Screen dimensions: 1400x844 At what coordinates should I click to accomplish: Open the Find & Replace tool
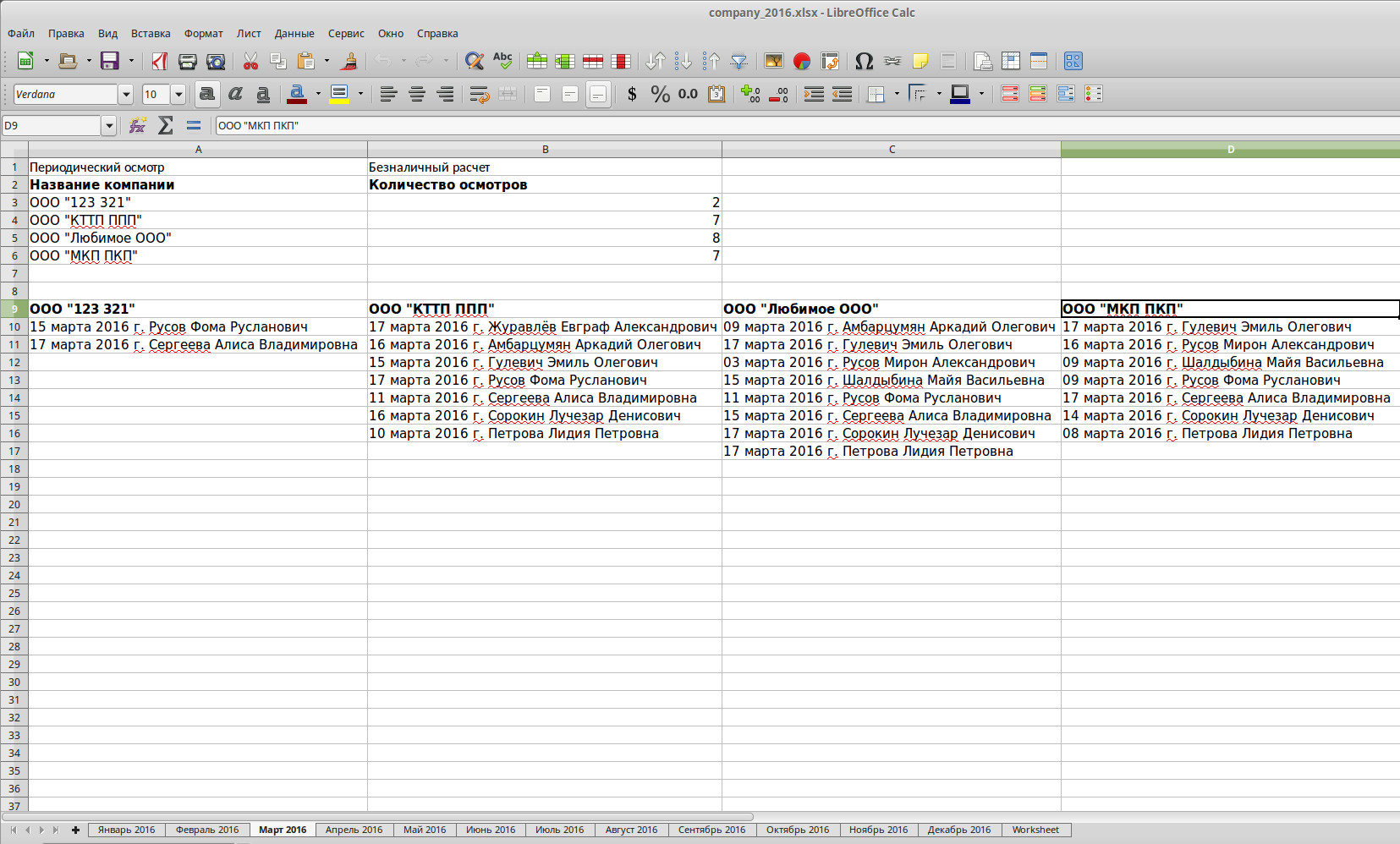pyautogui.click(x=475, y=61)
